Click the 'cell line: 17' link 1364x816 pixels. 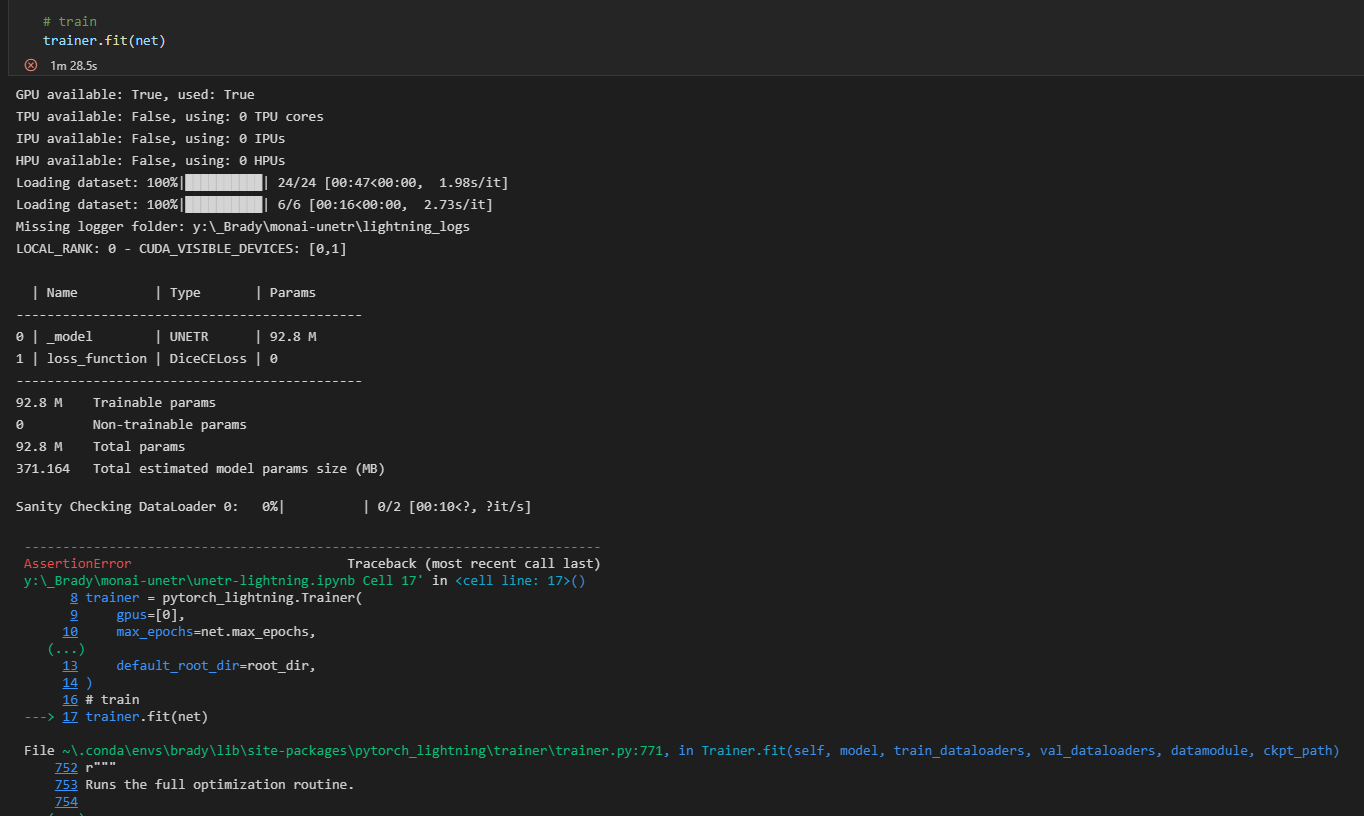[520, 581]
